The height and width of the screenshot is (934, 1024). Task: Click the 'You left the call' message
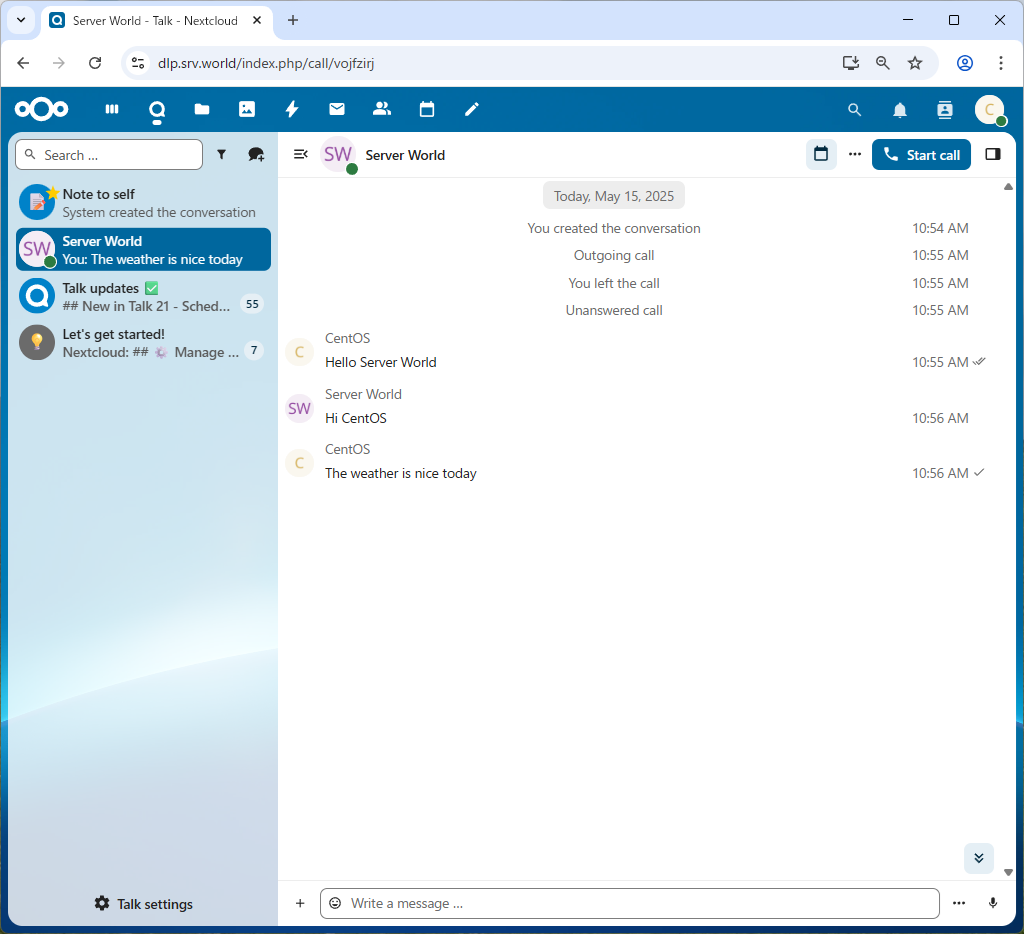[614, 283]
